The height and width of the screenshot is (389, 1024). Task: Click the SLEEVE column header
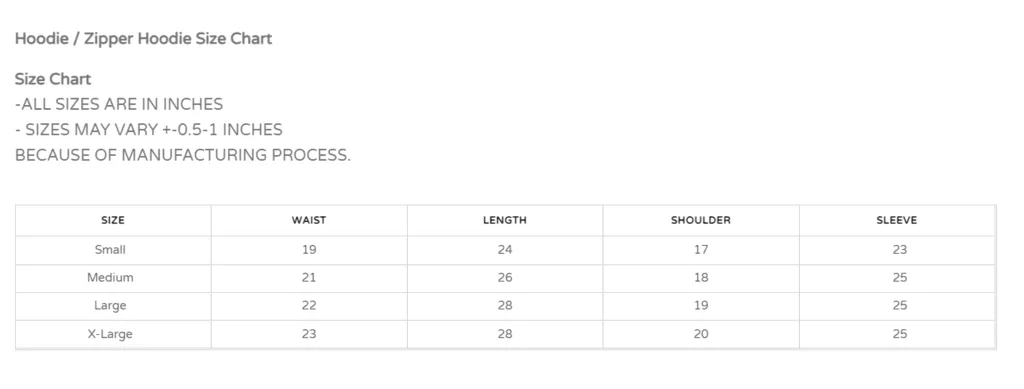pos(897,221)
